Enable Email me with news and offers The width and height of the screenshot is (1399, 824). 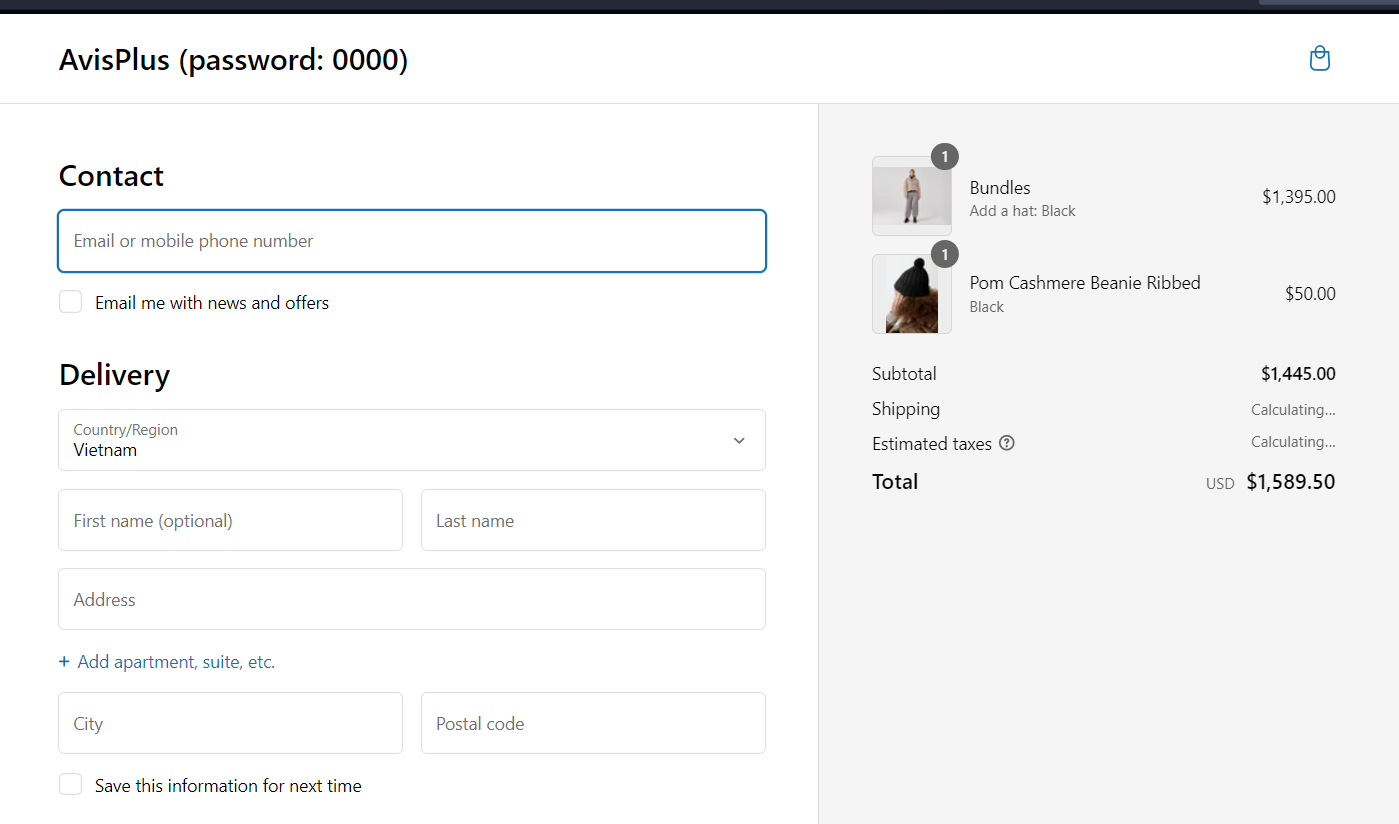[x=70, y=302]
